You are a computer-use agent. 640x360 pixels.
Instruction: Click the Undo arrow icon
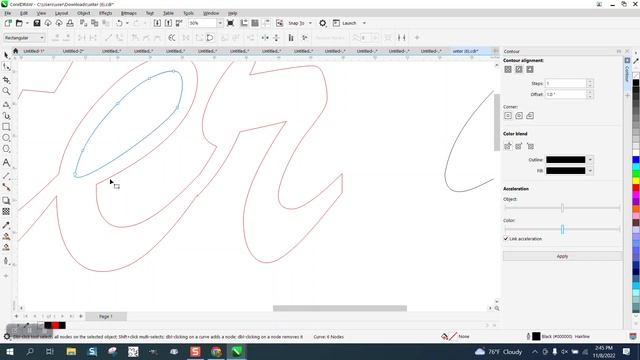pyautogui.click(x=119, y=23)
